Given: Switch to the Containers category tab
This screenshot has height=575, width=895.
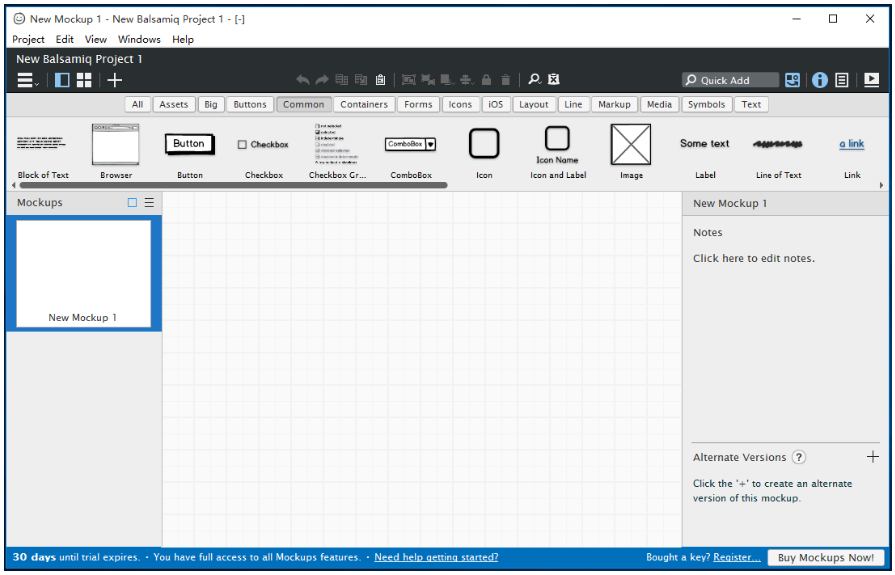Looking at the screenshot, I should pyautogui.click(x=364, y=104).
